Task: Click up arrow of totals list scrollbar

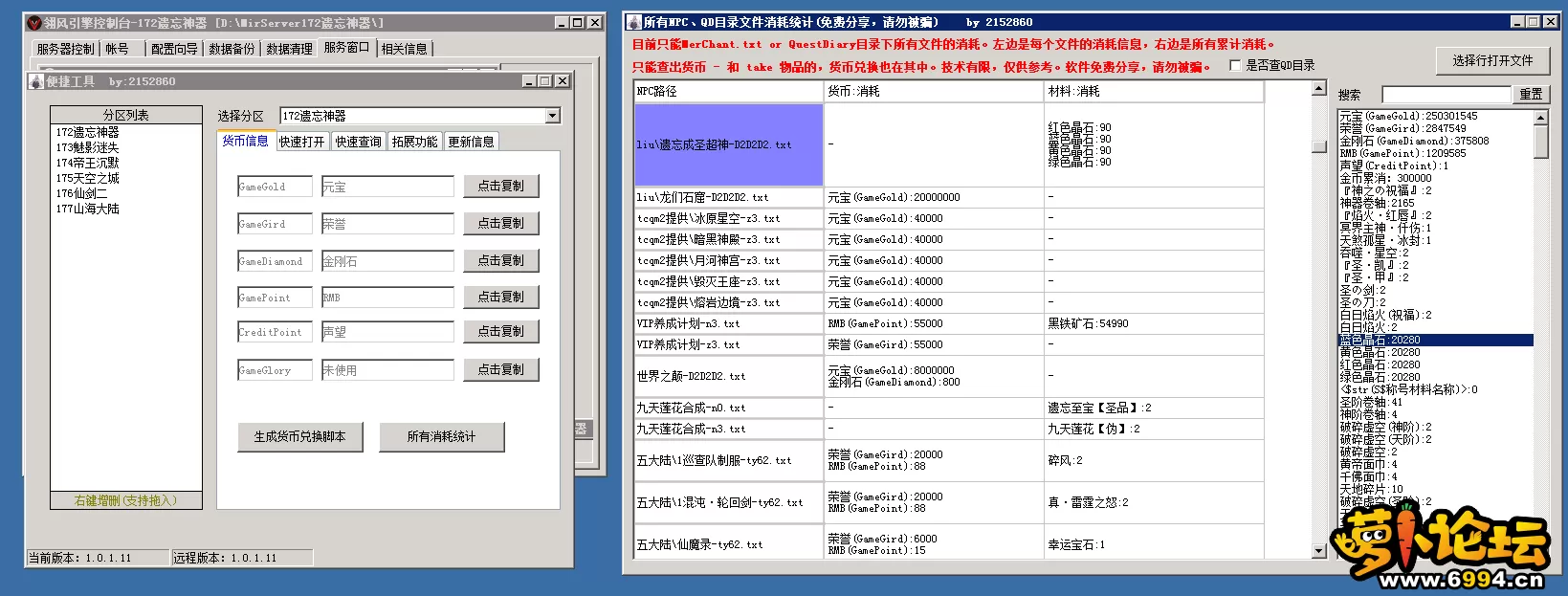Action: pyautogui.click(x=1541, y=117)
